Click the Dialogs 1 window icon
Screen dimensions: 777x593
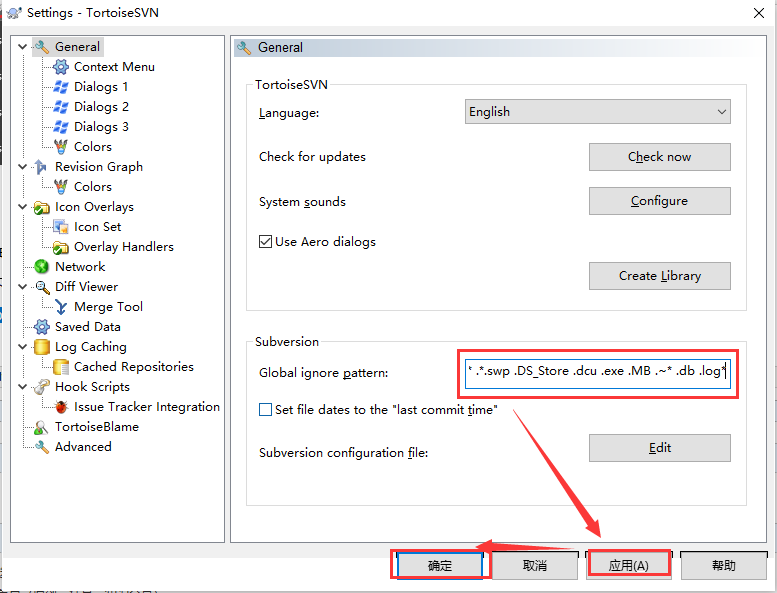tap(60, 87)
